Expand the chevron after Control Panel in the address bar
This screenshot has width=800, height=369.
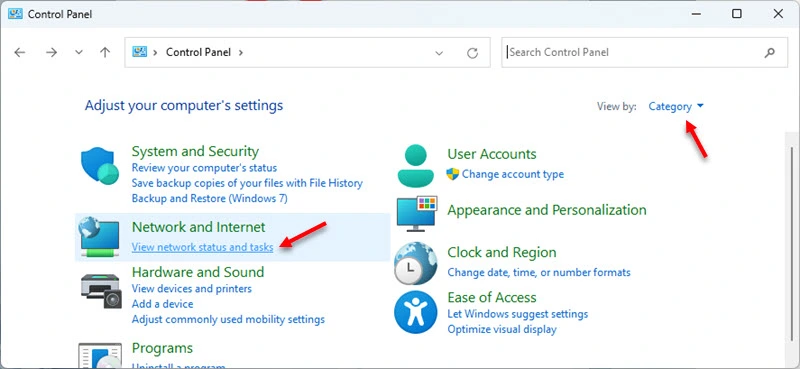[x=241, y=52]
